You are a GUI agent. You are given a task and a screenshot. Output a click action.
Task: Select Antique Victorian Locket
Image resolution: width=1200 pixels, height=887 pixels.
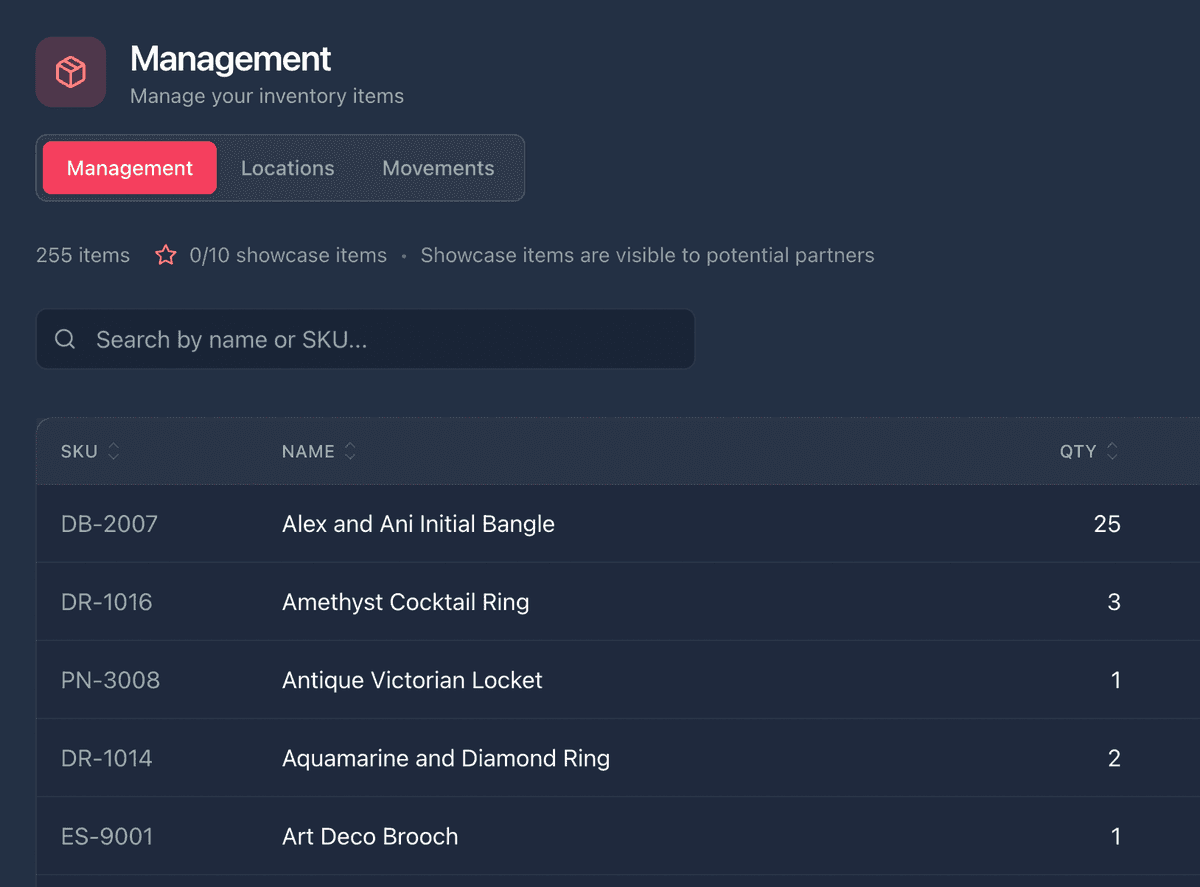pyautogui.click(x=412, y=680)
